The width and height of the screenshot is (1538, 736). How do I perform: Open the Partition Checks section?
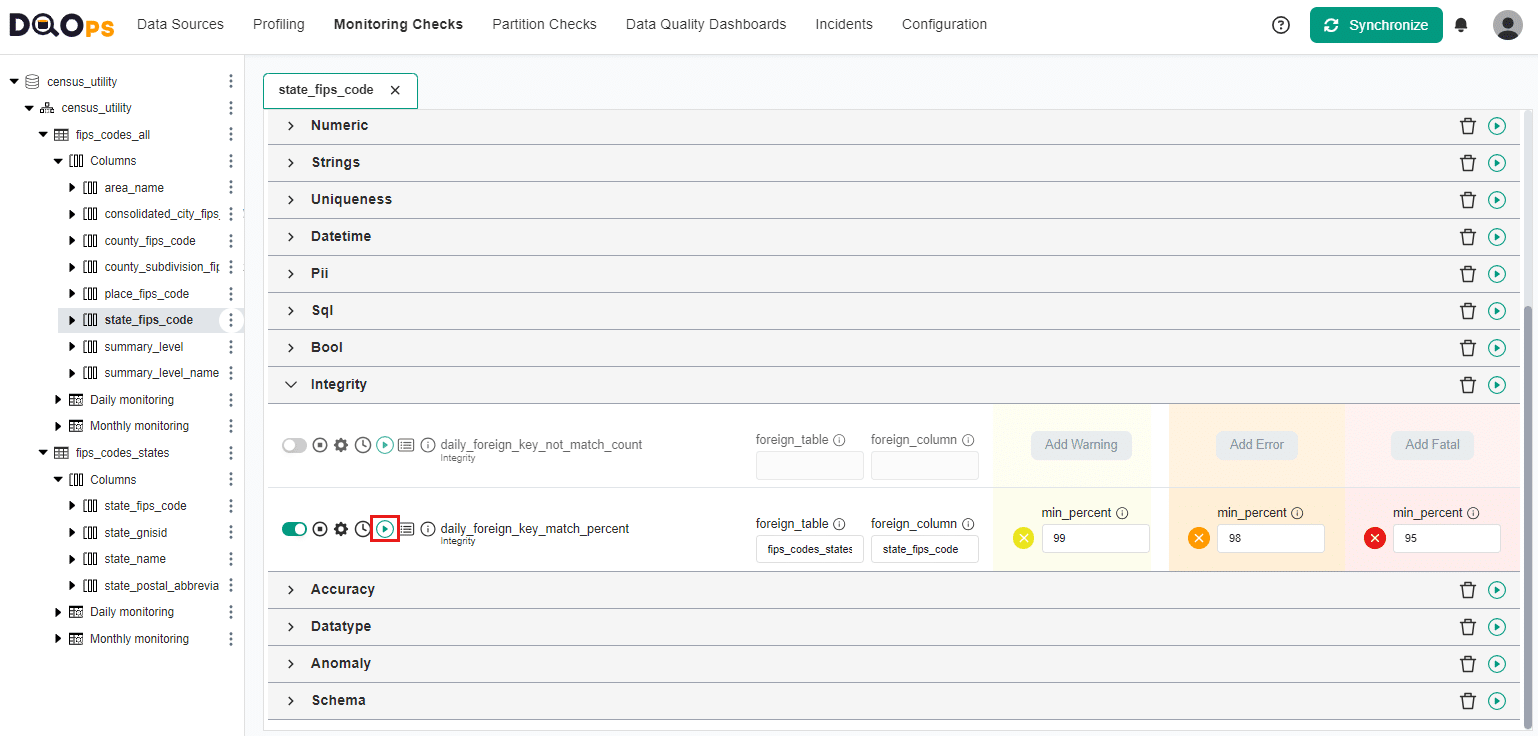(x=544, y=24)
